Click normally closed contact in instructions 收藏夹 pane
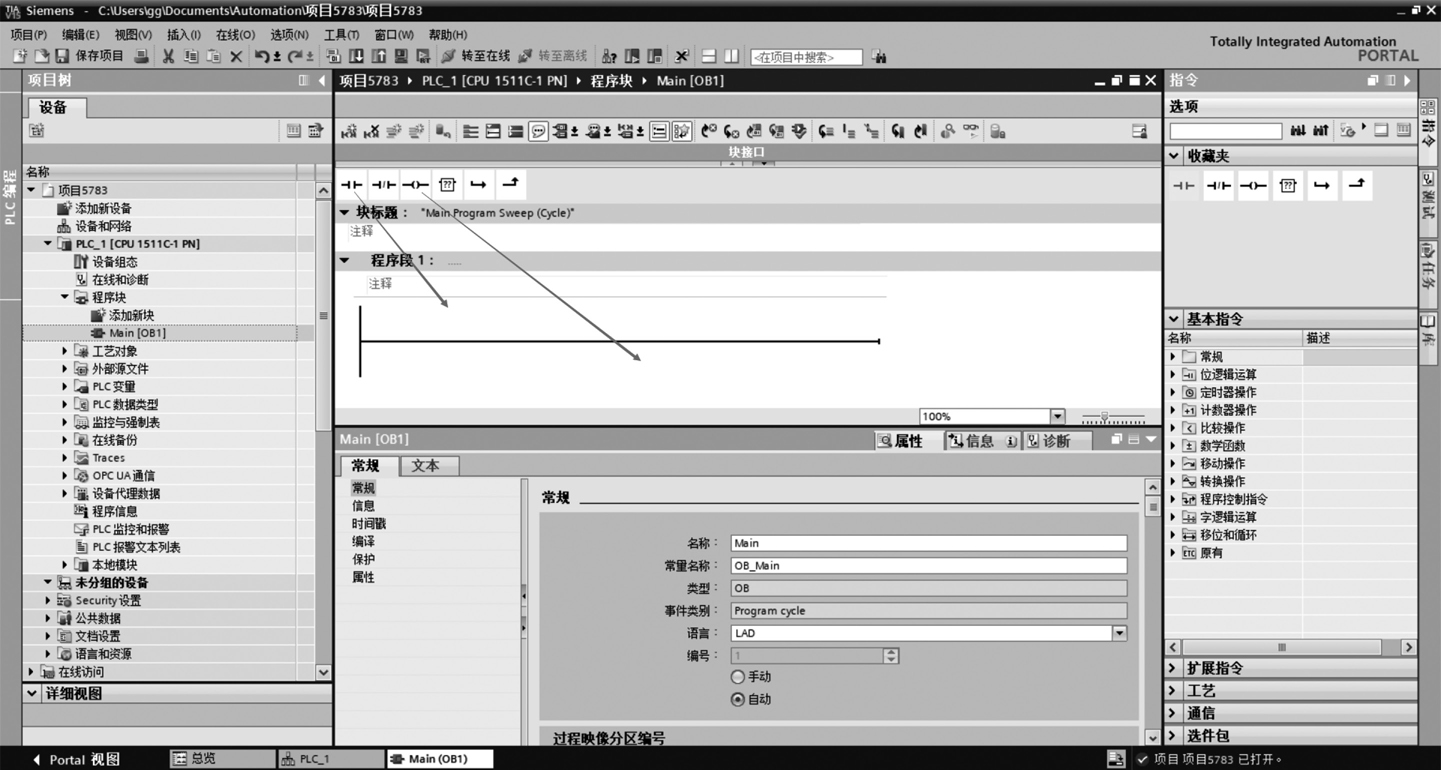This screenshot has height=770, width=1441. click(x=1218, y=185)
